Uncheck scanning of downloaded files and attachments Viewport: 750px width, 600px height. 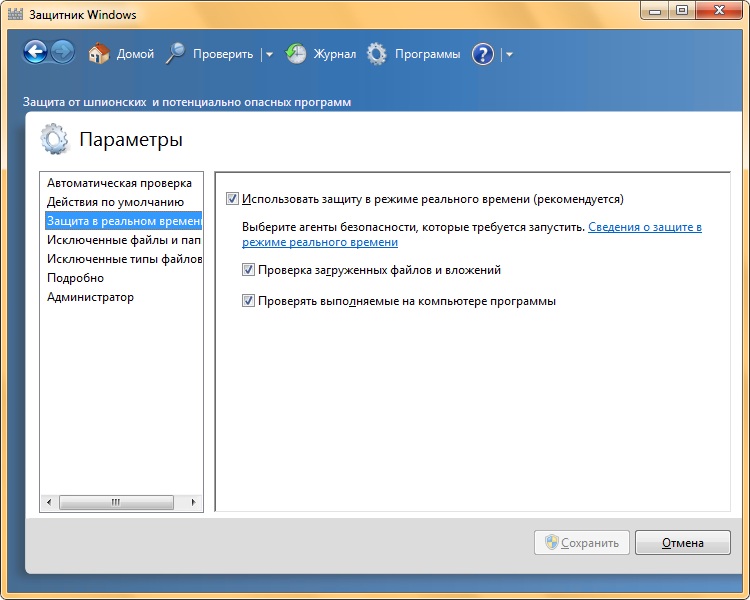(x=249, y=270)
